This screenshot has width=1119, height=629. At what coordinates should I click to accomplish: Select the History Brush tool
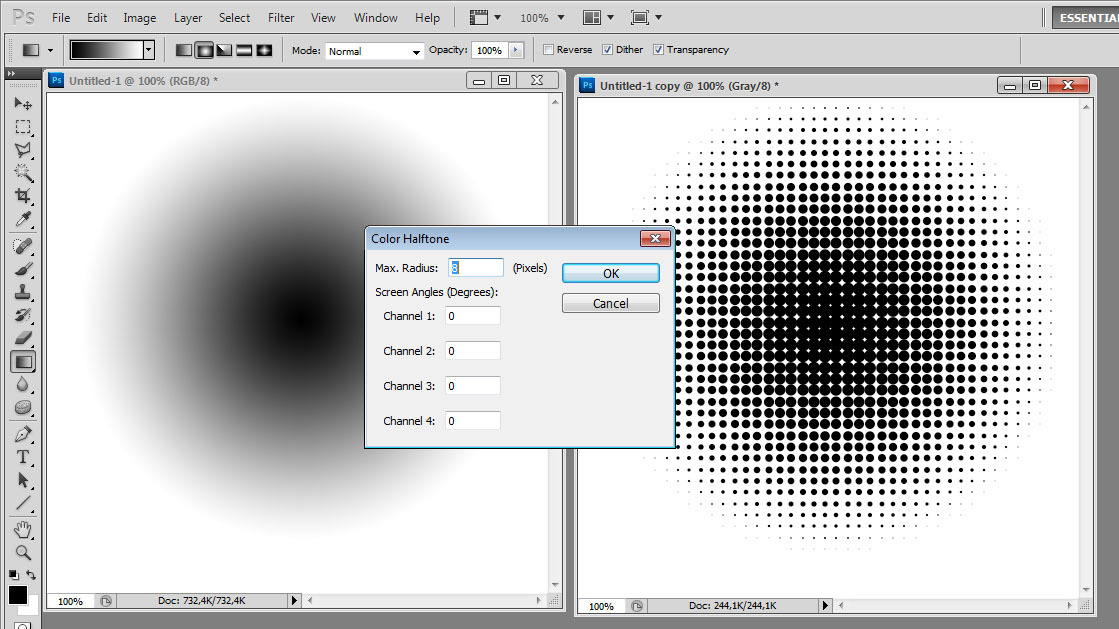coord(23,315)
